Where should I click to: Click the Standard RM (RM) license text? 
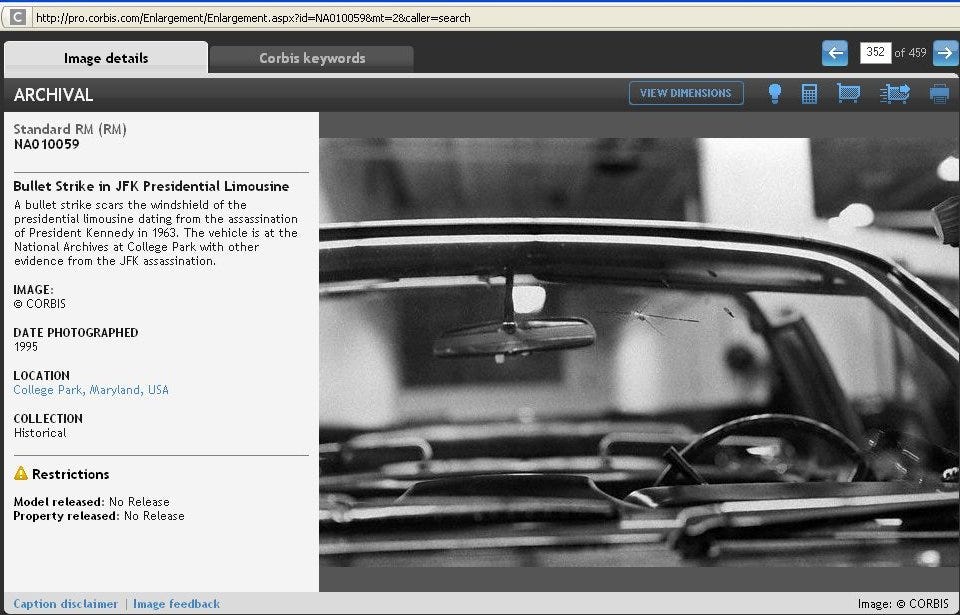point(70,129)
